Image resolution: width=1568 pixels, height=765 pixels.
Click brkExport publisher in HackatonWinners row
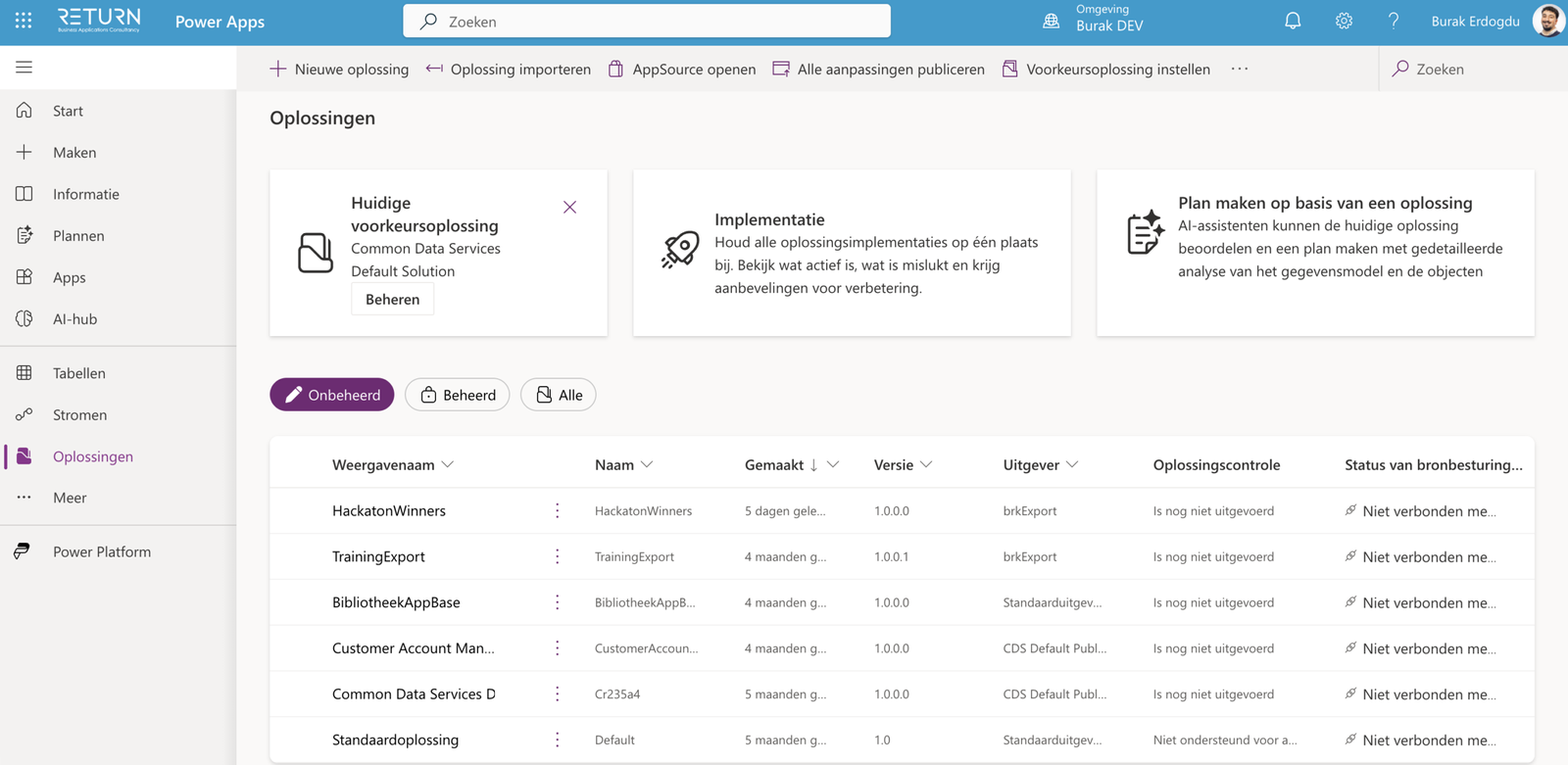click(x=1030, y=510)
